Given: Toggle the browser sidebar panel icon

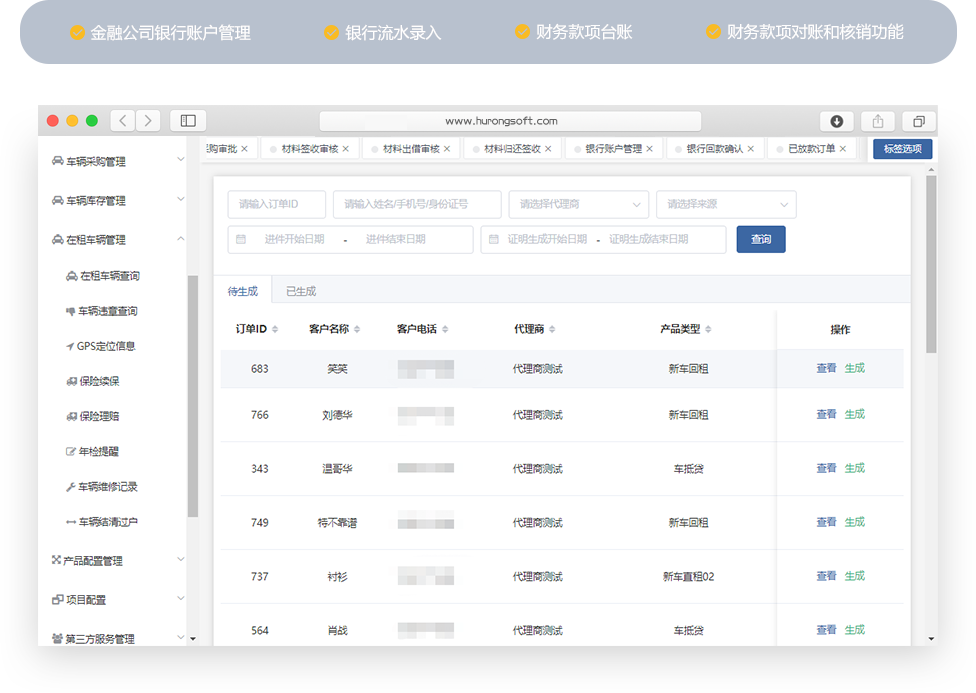Looking at the screenshot, I should coord(188,121).
